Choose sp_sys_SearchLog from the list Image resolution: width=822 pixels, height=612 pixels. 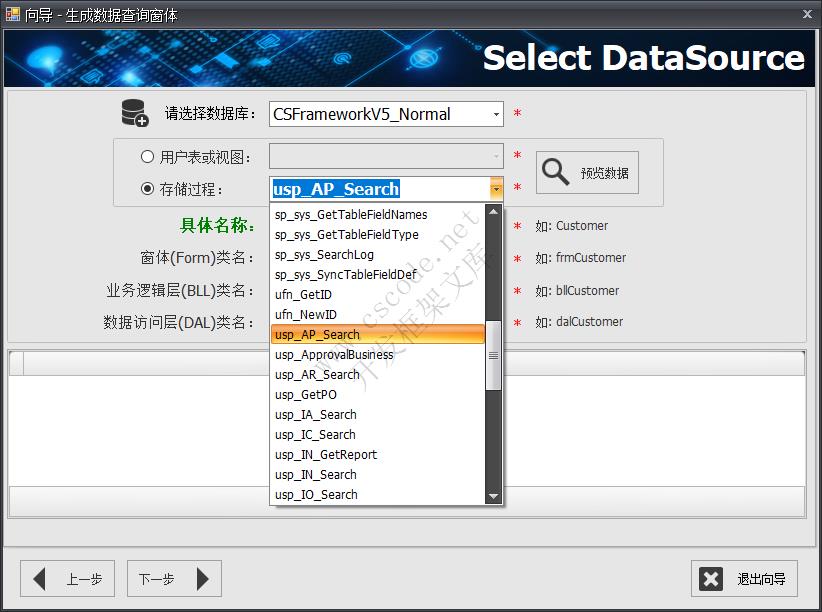click(324, 255)
